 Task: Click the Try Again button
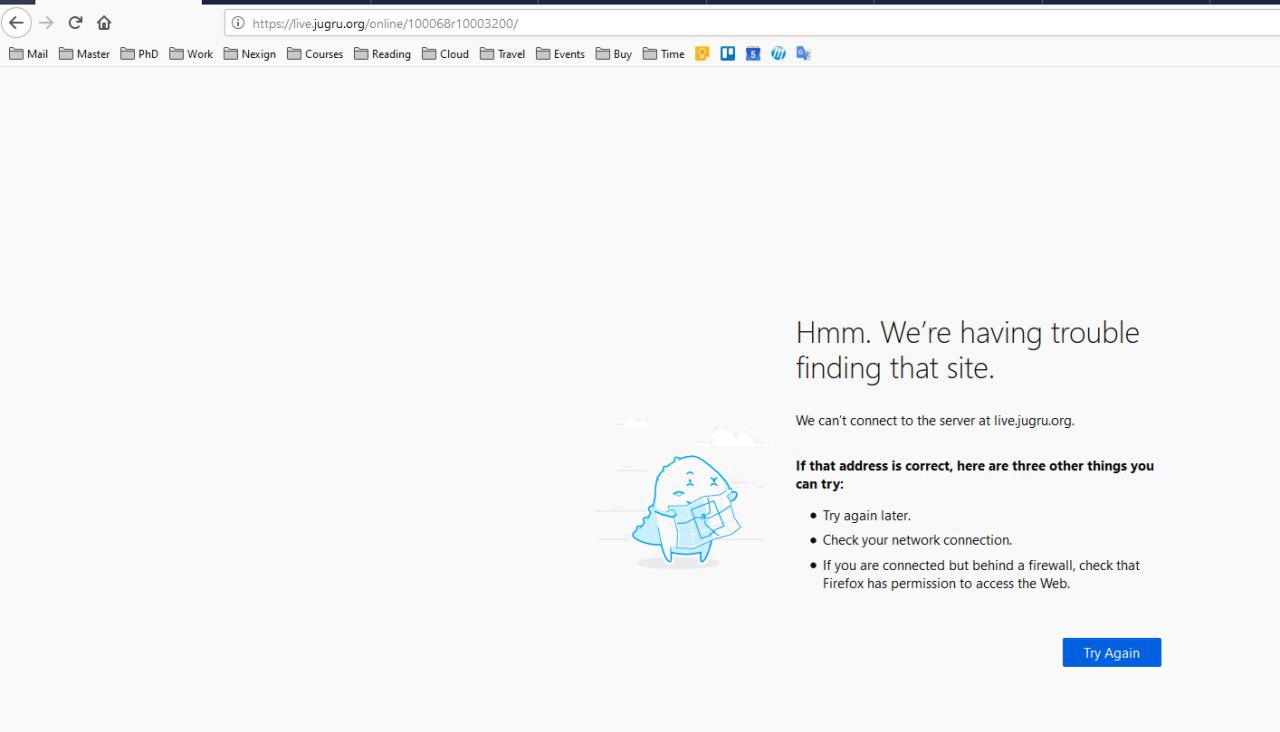(x=1112, y=653)
